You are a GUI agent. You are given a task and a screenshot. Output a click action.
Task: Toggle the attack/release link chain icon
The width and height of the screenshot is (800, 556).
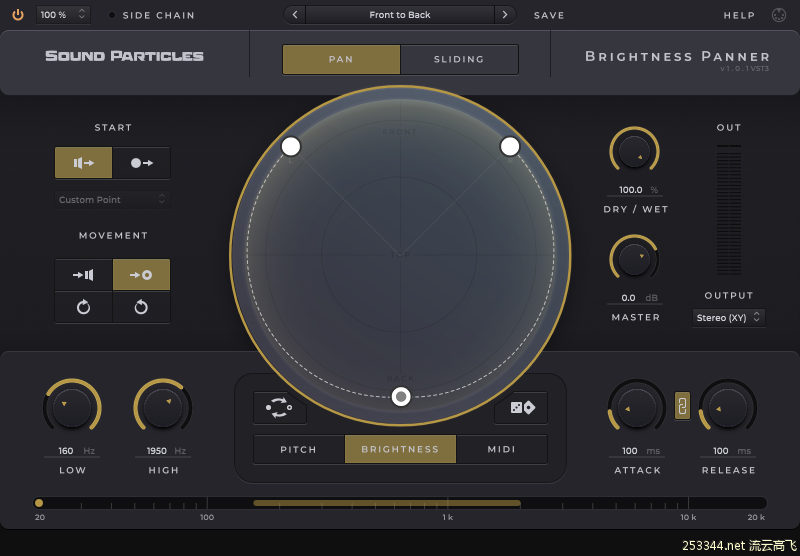click(x=683, y=406)
